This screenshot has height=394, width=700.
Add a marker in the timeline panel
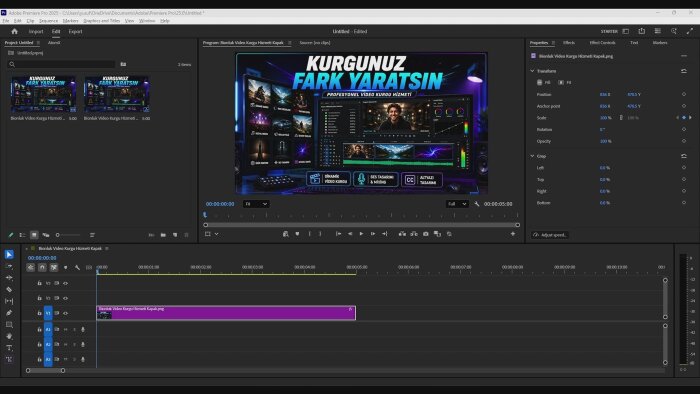click(x=66, y=267)
